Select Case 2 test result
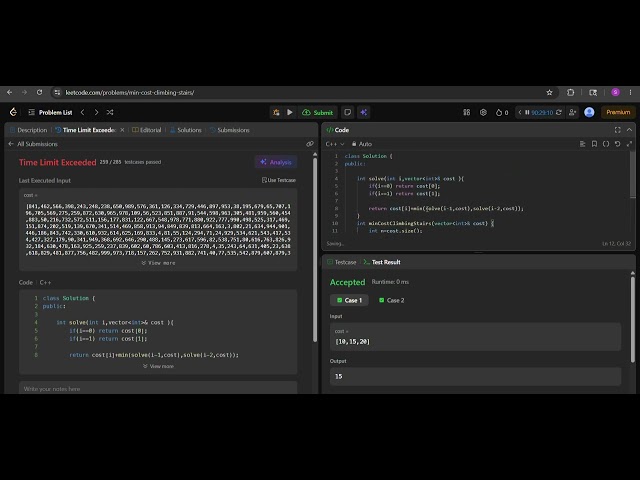Image resolution: width=640 pixels, height=480 pixels. point(391,300)
